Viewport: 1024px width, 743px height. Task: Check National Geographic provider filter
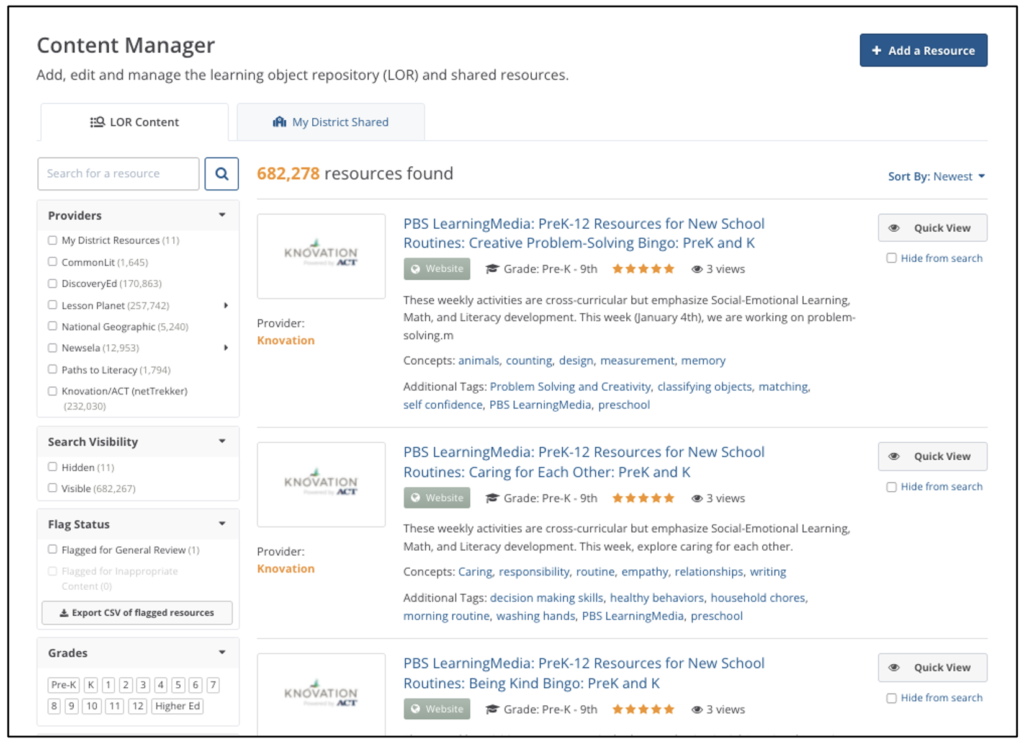coord(52,326)
